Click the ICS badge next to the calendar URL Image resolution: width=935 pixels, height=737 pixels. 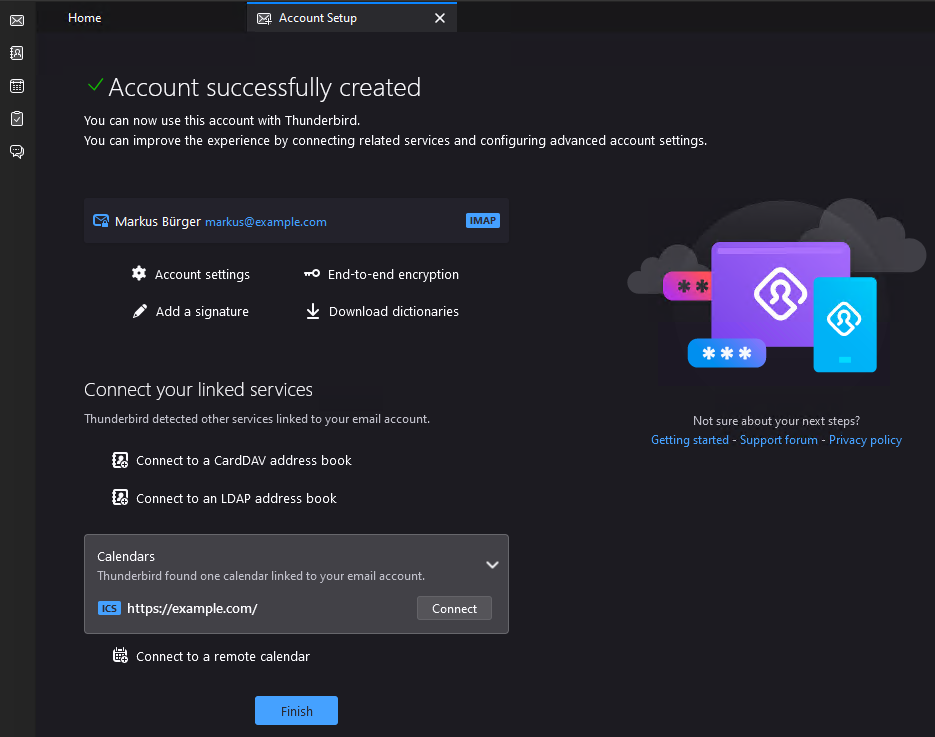pyautogui.click(x=109, y=607)
